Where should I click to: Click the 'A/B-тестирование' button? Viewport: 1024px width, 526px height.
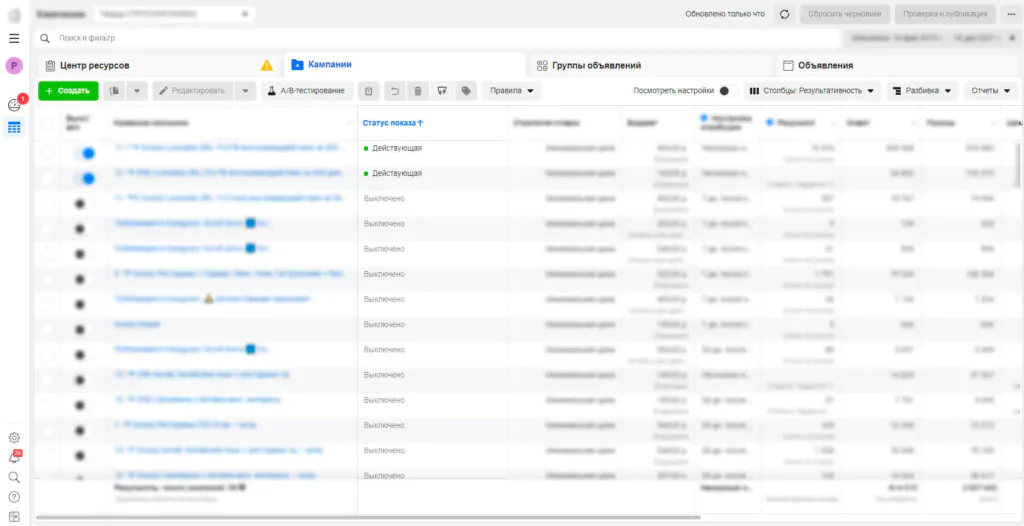pos(306,91)
